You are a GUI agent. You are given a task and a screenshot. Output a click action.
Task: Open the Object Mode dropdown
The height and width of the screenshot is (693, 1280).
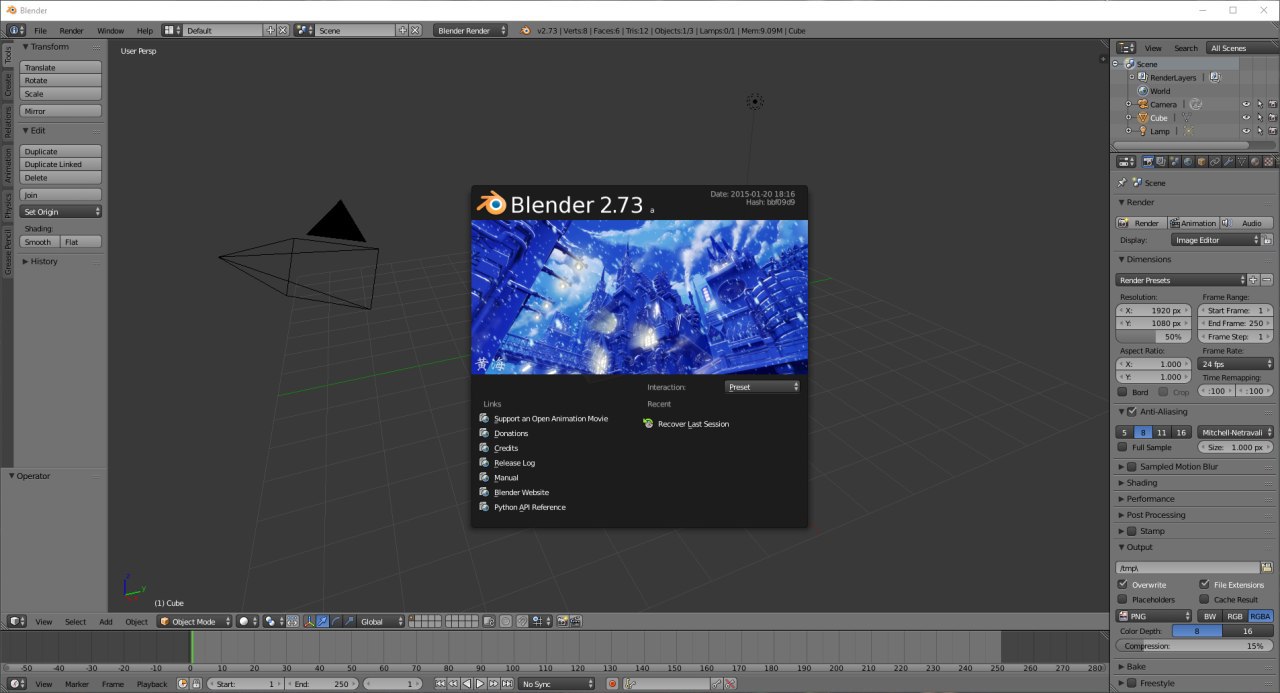click(x=194, y=621)
